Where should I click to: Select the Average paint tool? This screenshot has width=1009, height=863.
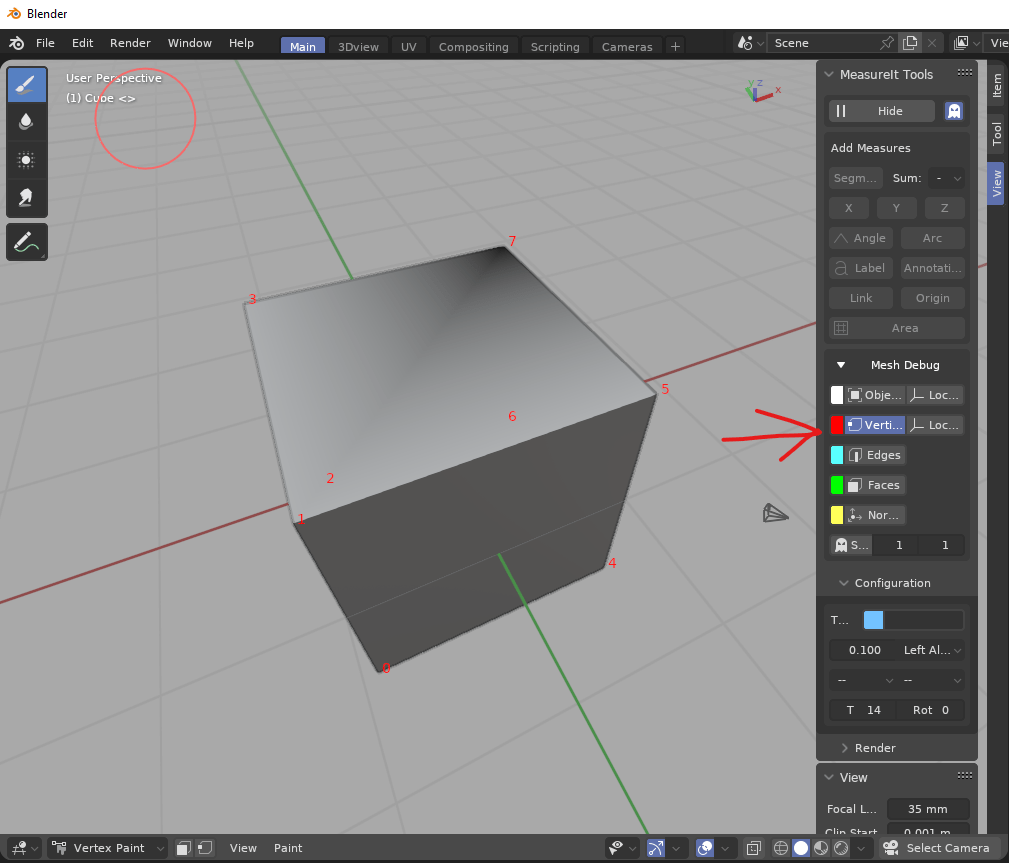pos(26,160)
